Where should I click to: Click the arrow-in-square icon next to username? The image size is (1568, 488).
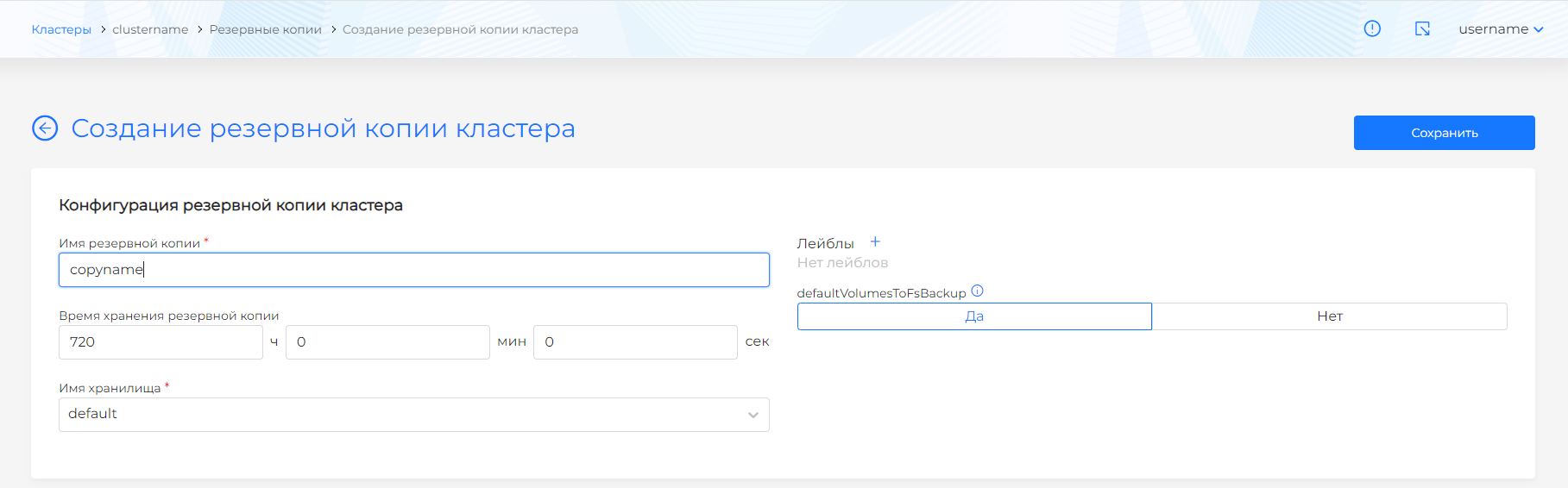coord(1422,28)
